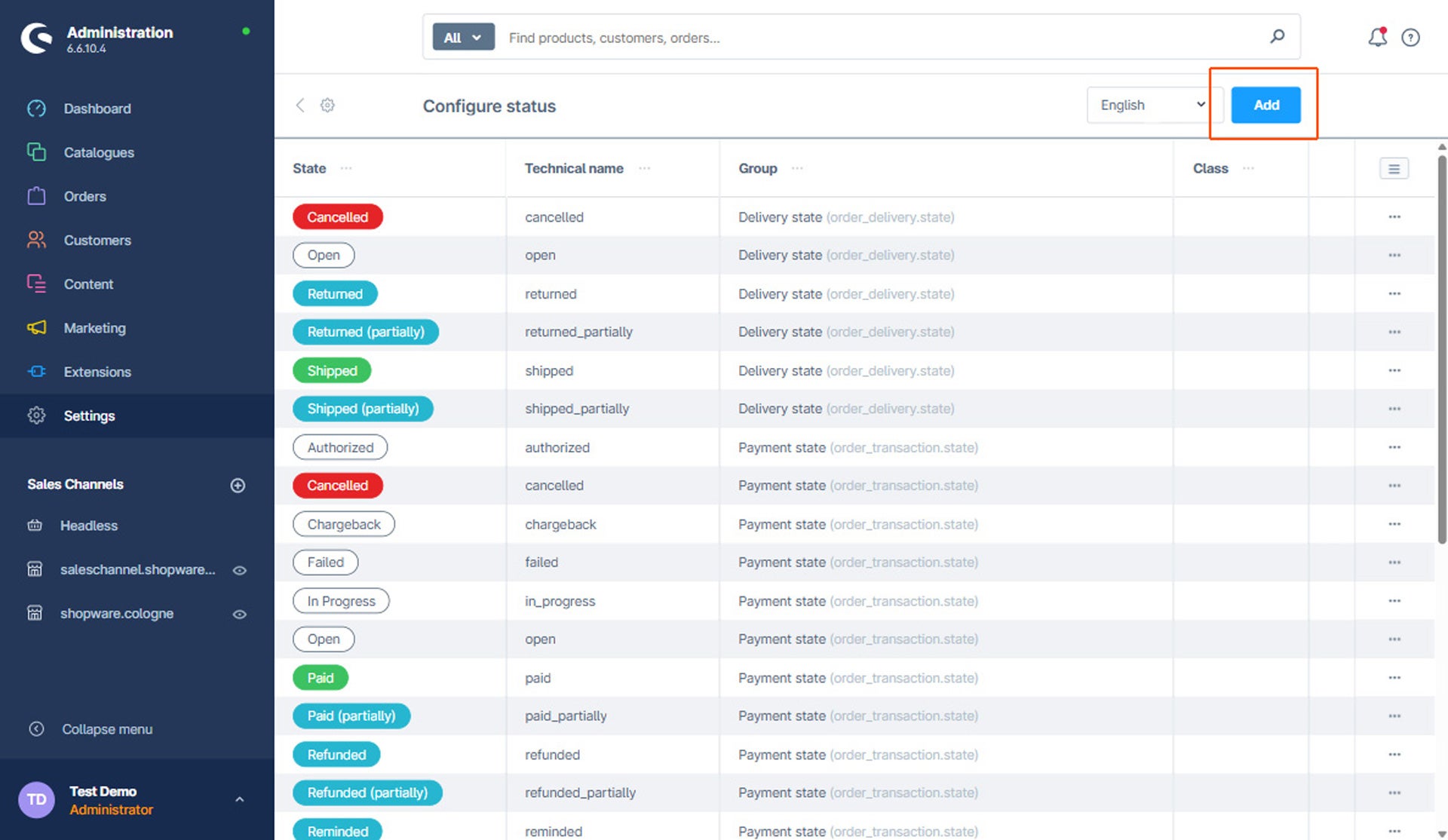Viewport: 1448px width, 840px height.
Task: Open the Marketing megaphone icon
Action: click(36, 327)
